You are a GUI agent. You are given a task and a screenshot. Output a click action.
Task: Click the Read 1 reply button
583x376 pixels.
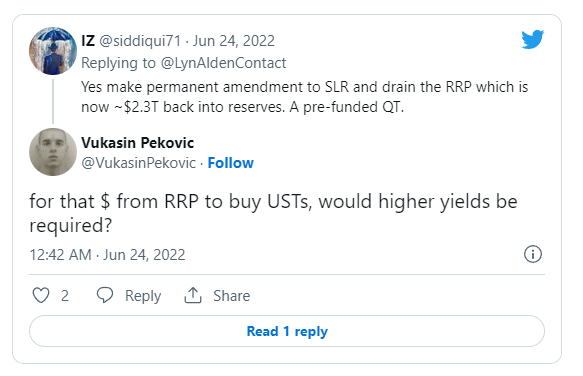tap(287, 331)
